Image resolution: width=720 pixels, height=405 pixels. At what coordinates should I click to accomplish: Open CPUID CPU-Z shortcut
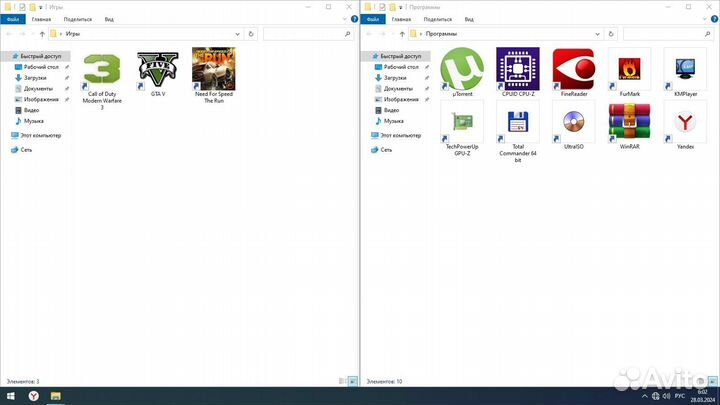518,72
